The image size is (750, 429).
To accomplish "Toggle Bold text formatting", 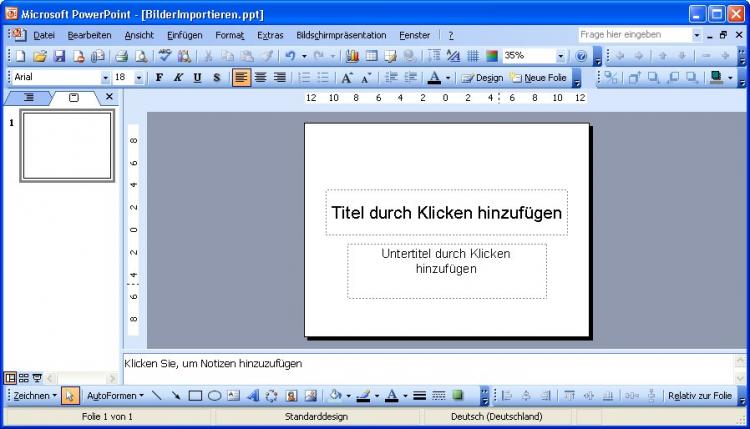I will coord(159,78).
